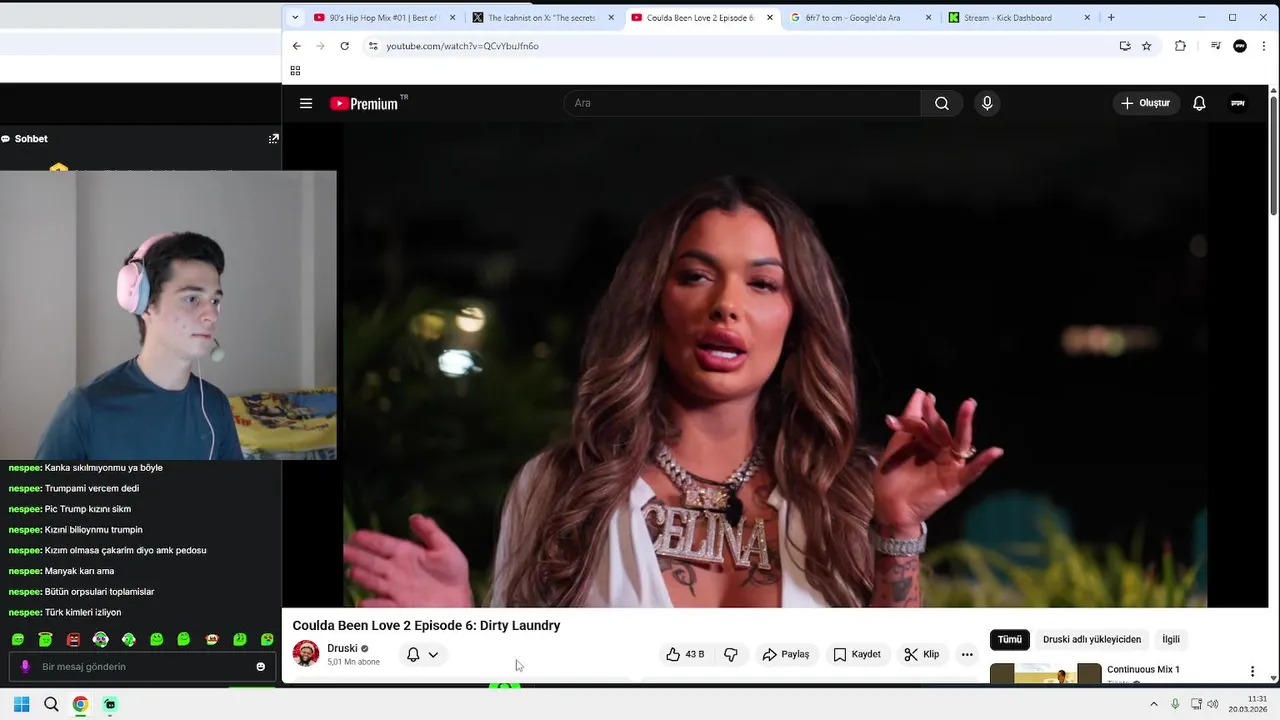The width and height of the screenshot is (1280, 720).
Task: Open Chrome three-dot menu
Action: 1264,46
